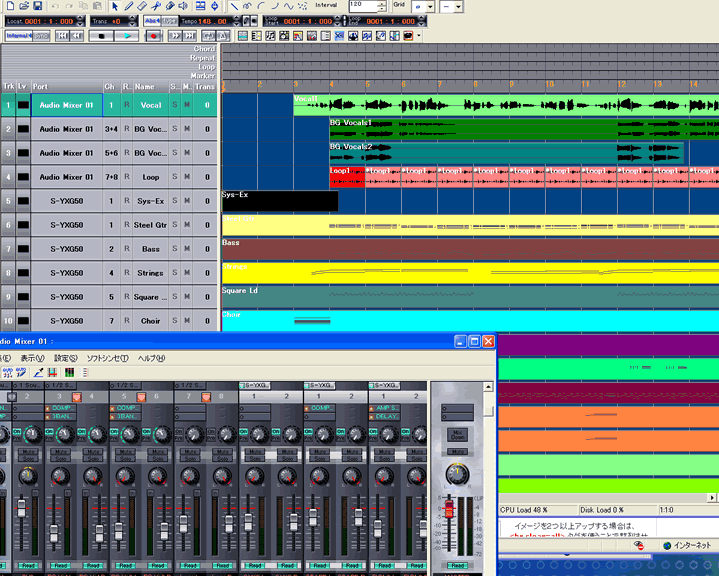Start playback with the play button
719x576 pixels.
coord(127,36)
